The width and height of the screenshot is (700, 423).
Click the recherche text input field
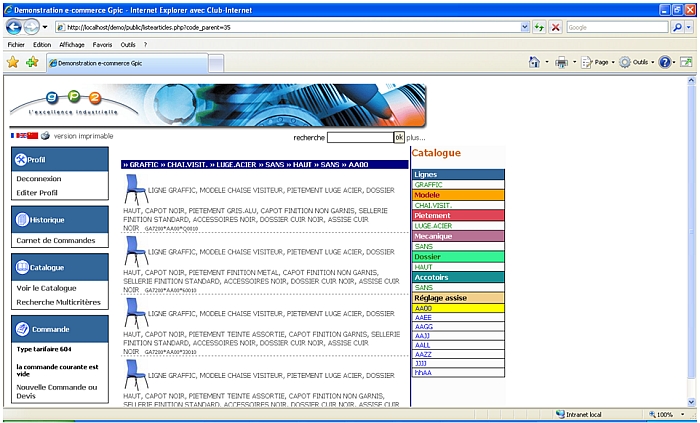(x=359, y=137)
